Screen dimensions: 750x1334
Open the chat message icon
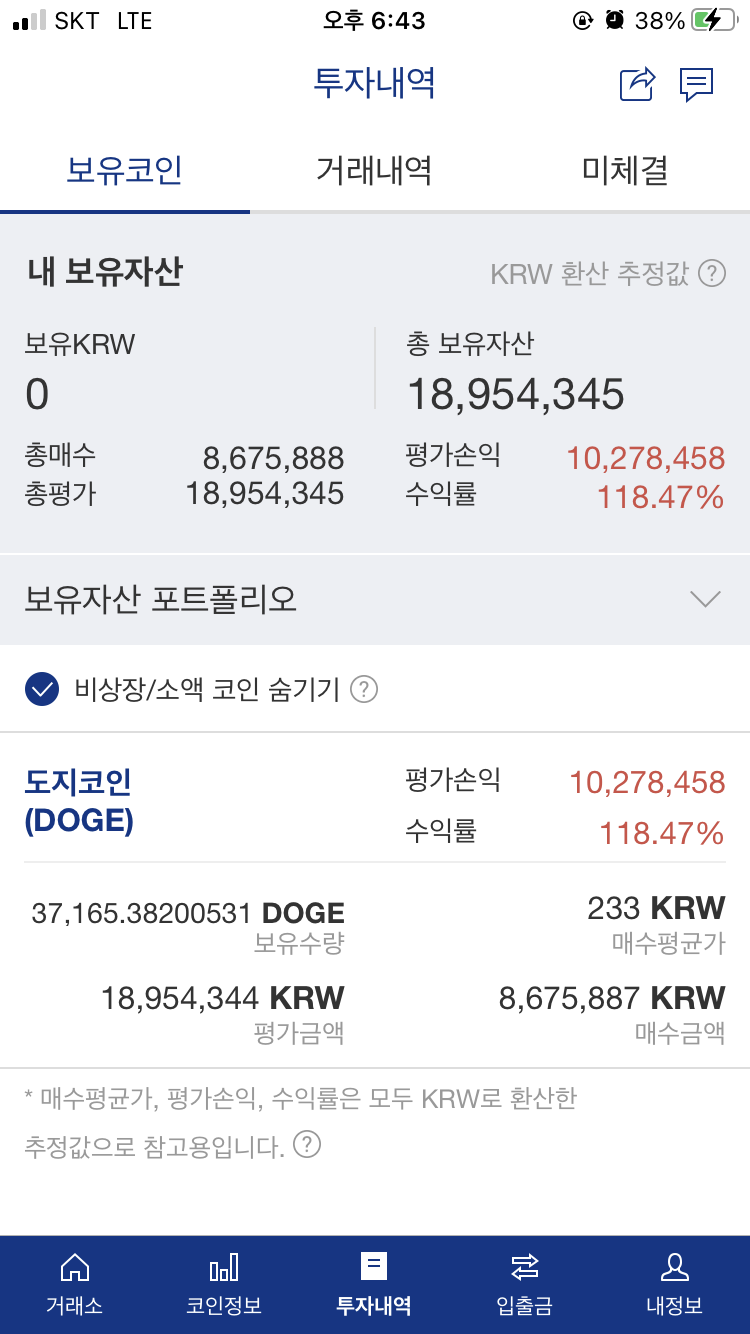pyautogui.click(x=696, y=84)
